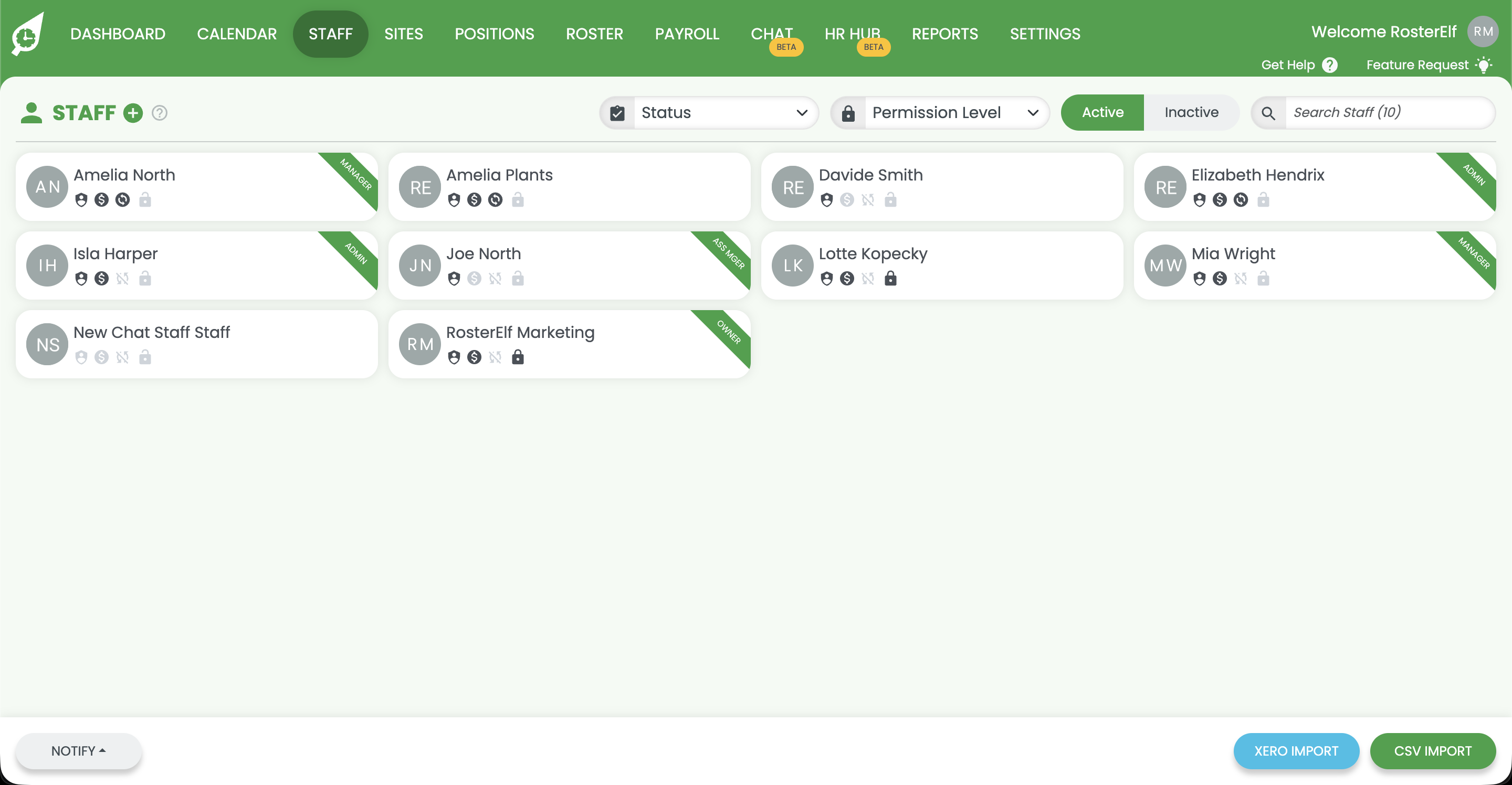Click the XERO IMPORT button
Viewport: 1512px width, 785px height.
pyautogui.click(x=1296, y=750)
